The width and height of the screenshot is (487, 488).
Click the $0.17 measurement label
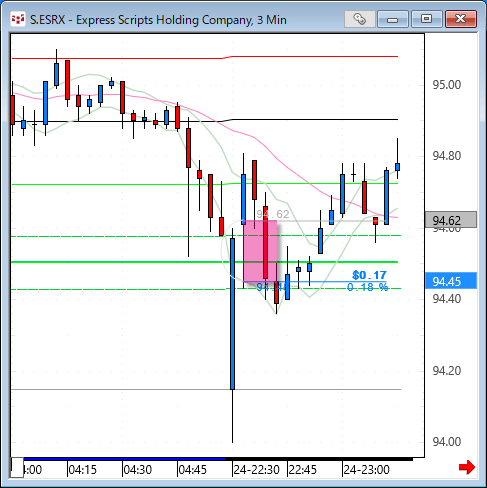(369, 275)
